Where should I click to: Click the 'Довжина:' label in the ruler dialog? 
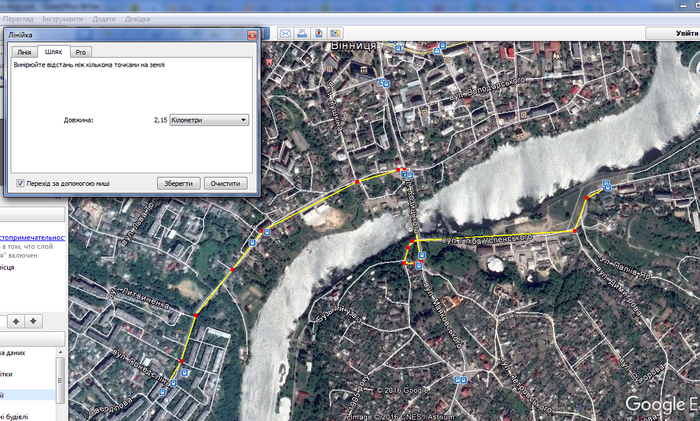[x=79, y=120]
